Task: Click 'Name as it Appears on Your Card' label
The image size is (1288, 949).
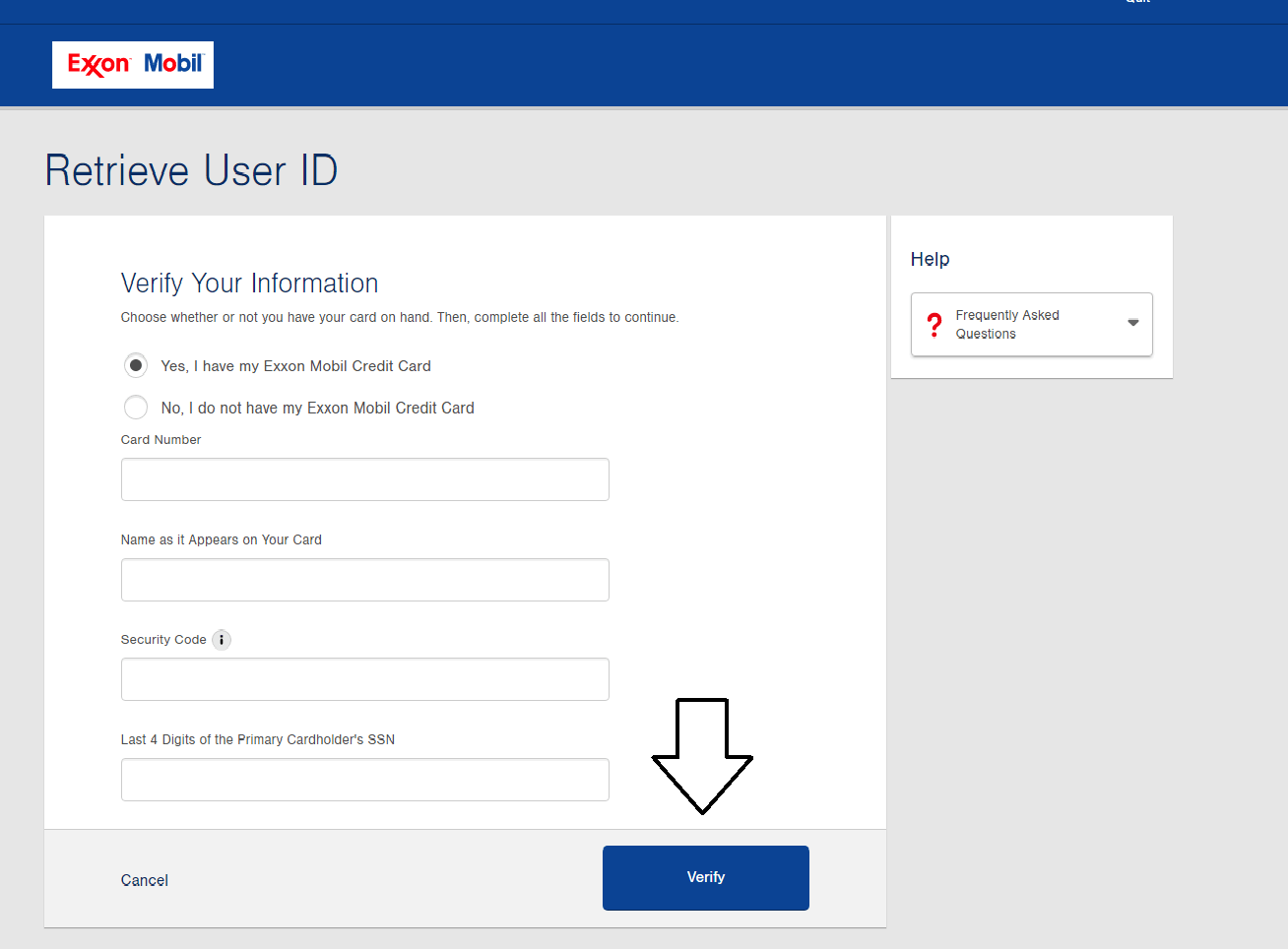Action: pos(222,539)
